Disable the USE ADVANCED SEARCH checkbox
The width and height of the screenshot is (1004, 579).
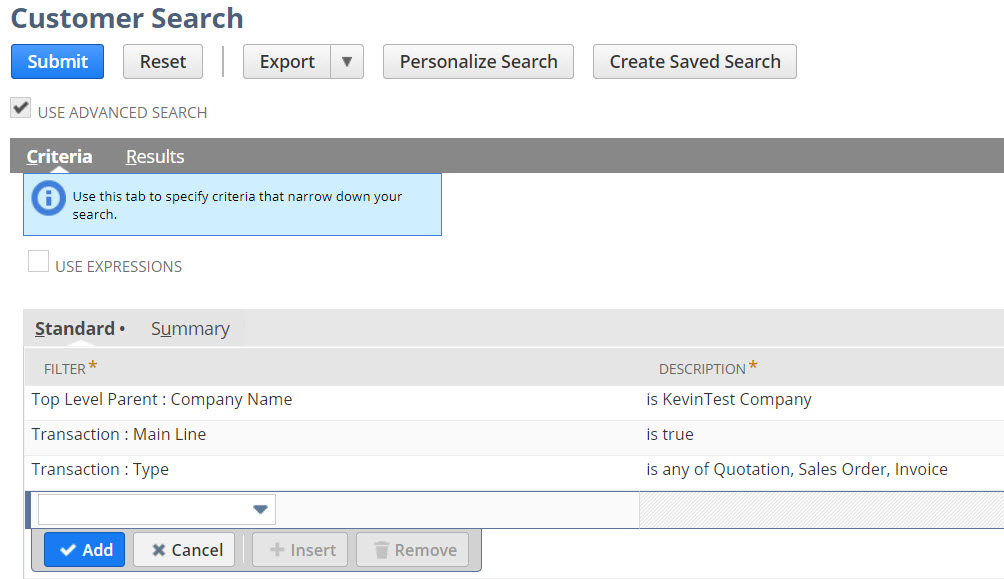point(20,106)
